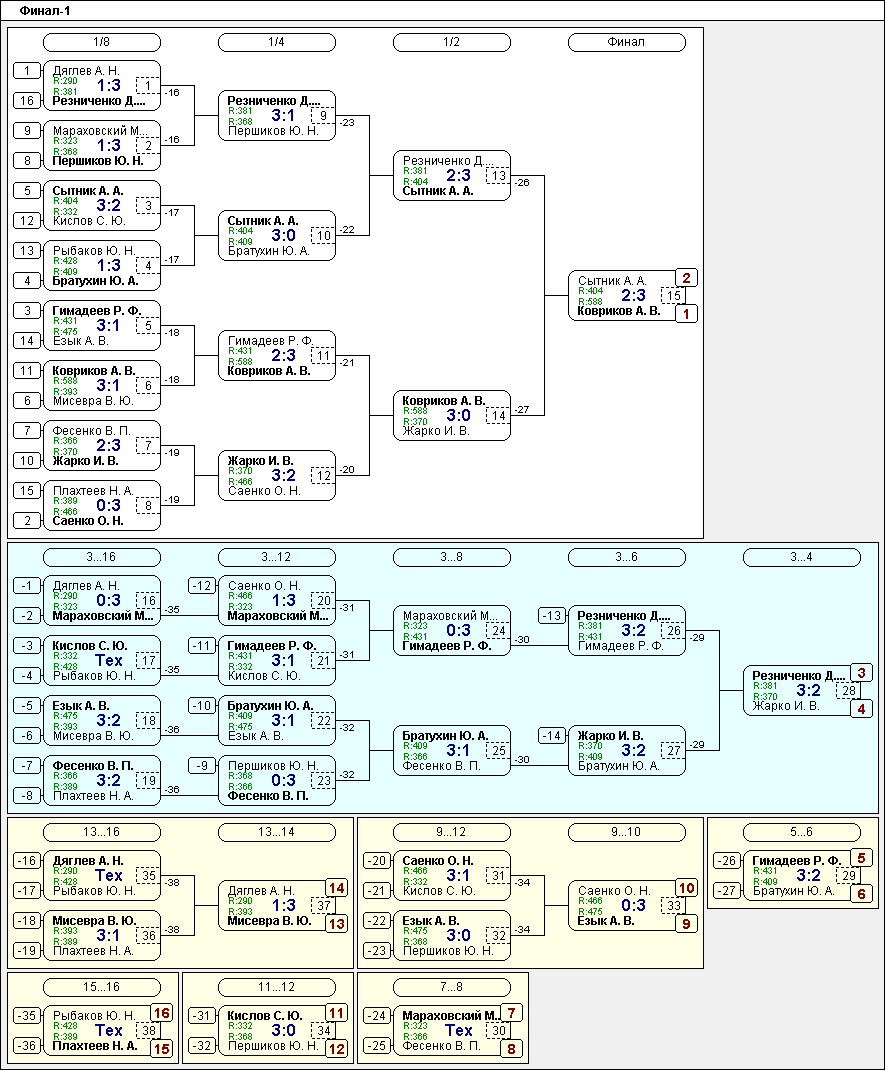This screenshot has width=887, height=1071.
Task: Select match Сытник vs Кислов 3:2
Action: coord(102,206)
